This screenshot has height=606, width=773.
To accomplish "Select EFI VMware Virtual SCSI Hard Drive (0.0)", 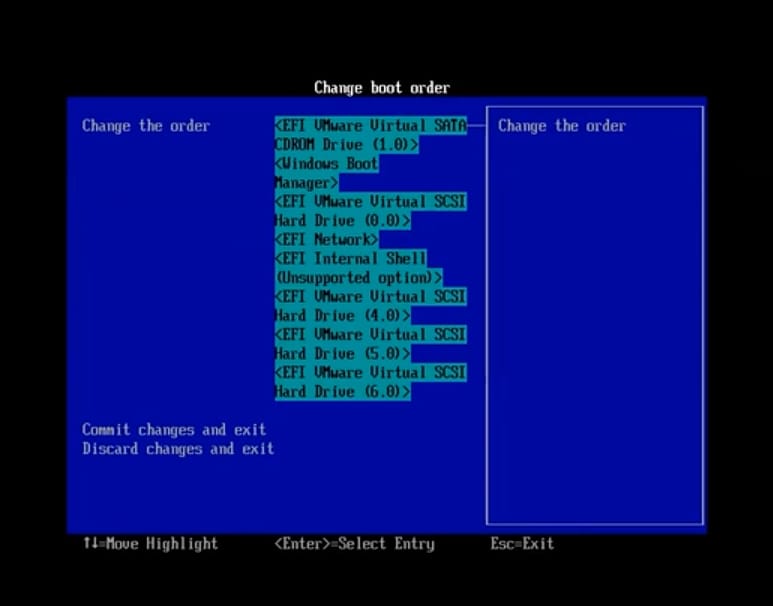I will pyautogui.click(x=371, y=211).
